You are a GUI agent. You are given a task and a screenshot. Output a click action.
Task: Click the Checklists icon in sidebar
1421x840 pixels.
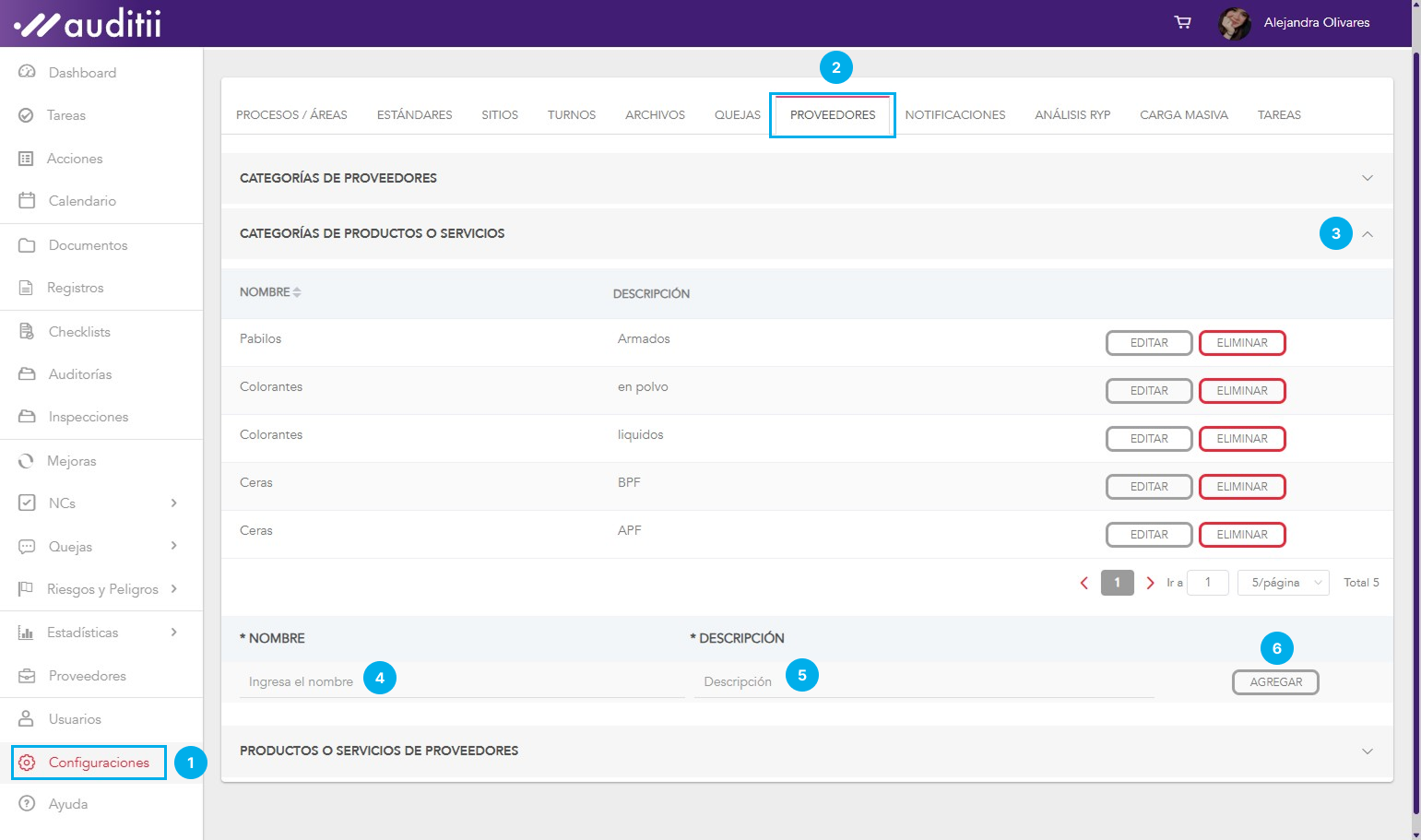click(x=27, y=331)
